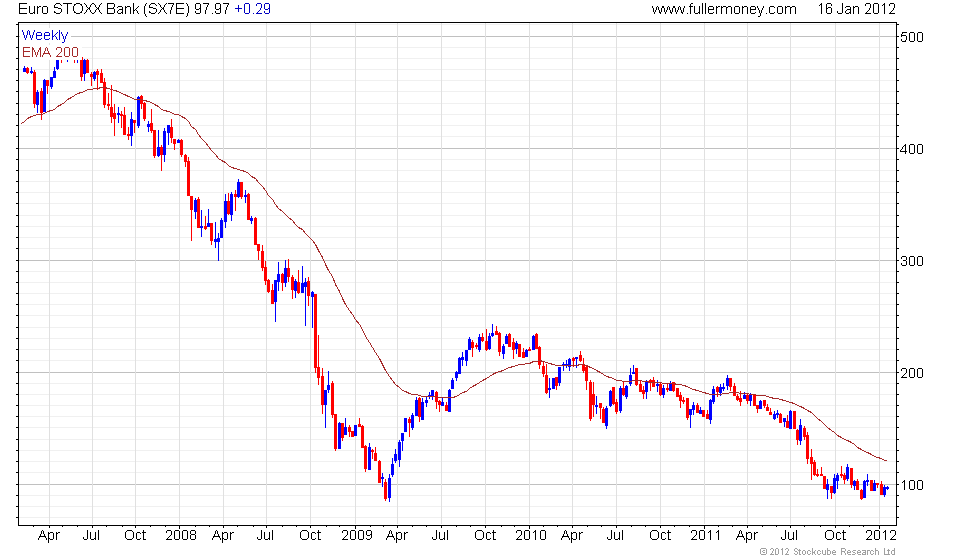Open the www.fullermoney.com link
The image size is (980, 560).
[724, 9]
